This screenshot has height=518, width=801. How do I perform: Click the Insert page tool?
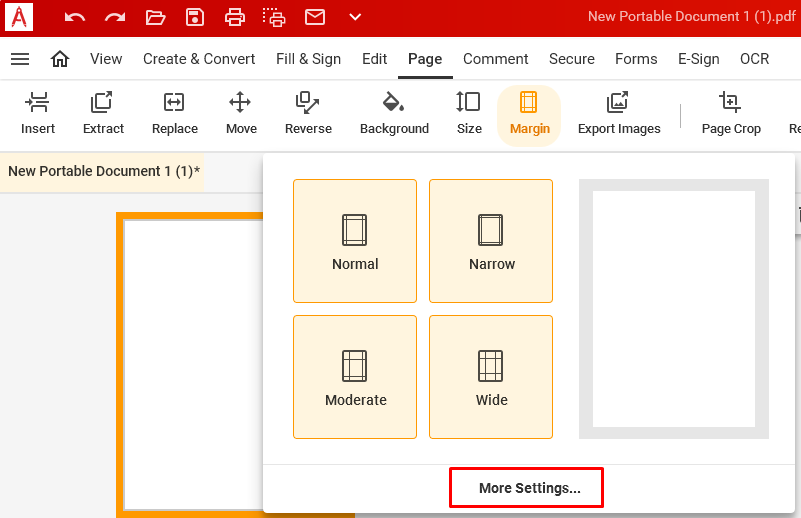click(x=38, y=113)
